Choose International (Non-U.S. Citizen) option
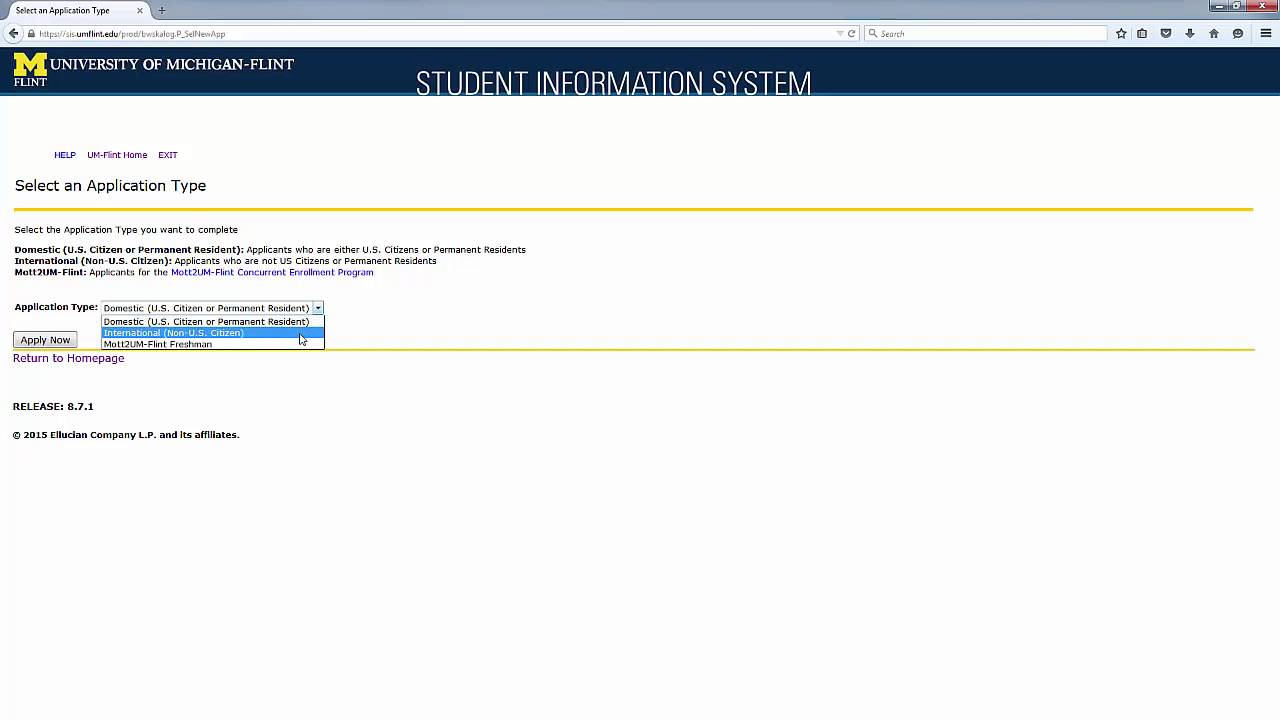This screenshot has width=1280, height=720. pyautogui.click(x=212, y=333)
